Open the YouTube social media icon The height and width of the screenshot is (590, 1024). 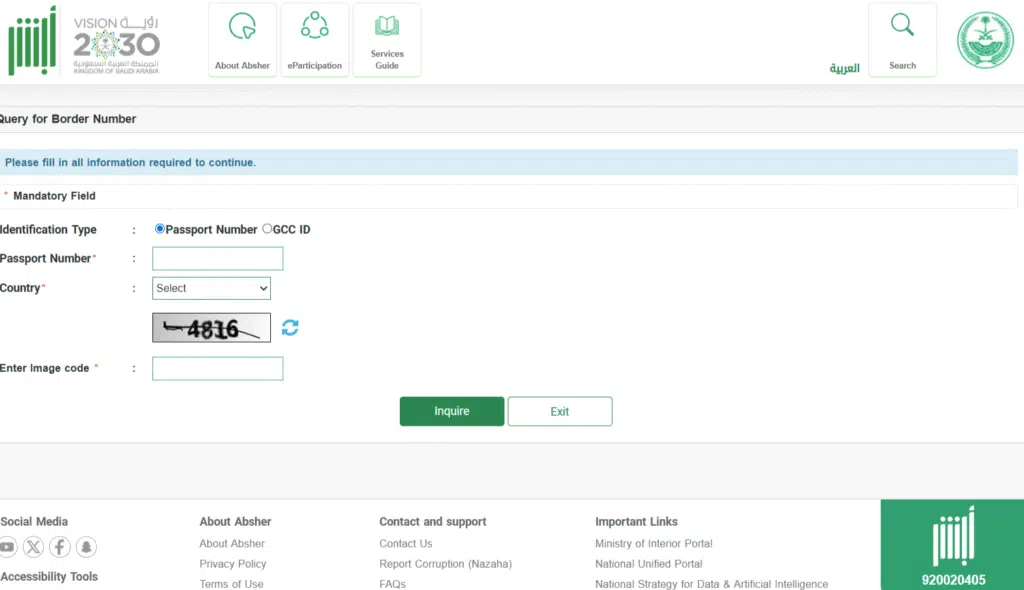click(x=8, y=547)
